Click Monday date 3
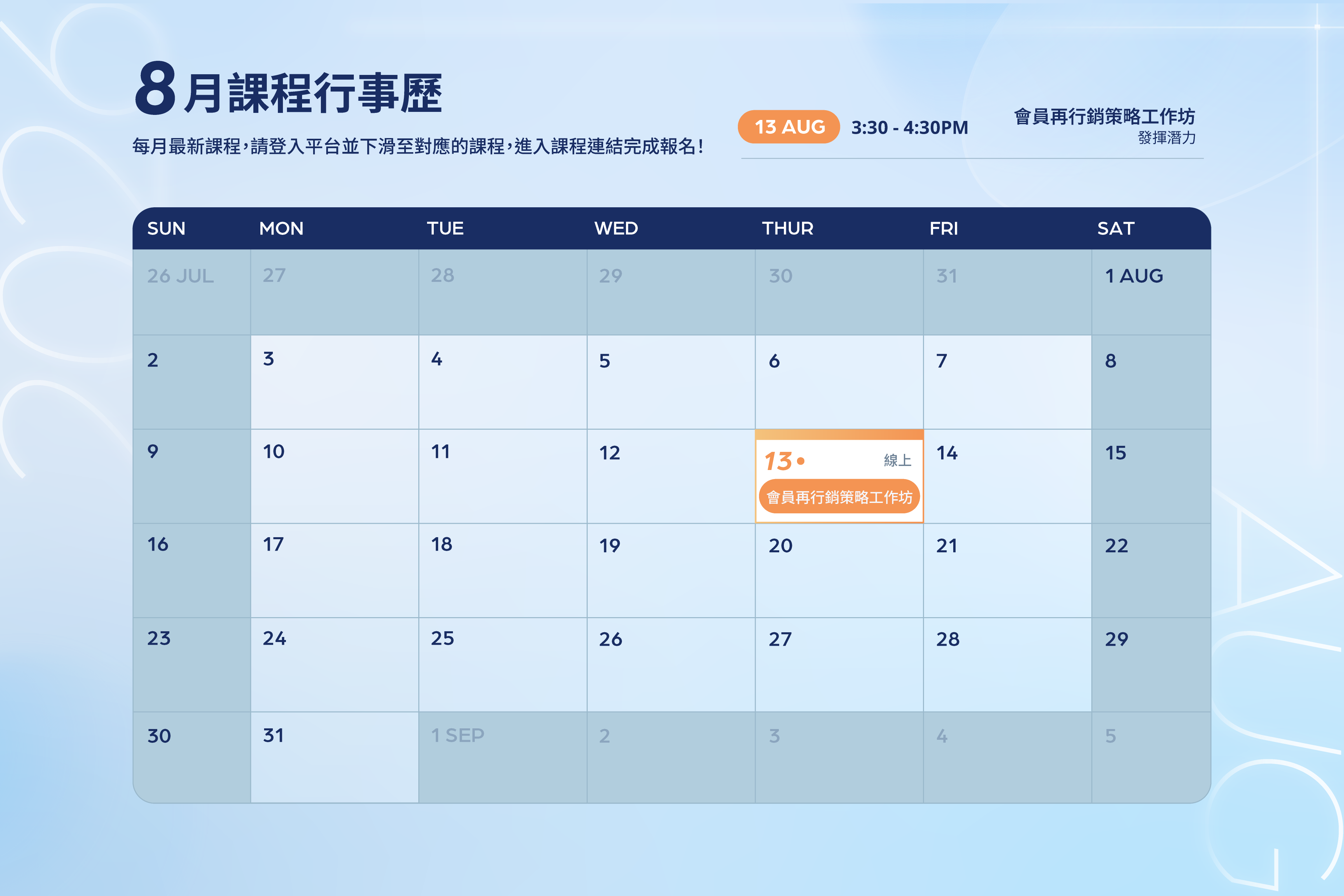 pyautogui.click(x=268, y=359)
